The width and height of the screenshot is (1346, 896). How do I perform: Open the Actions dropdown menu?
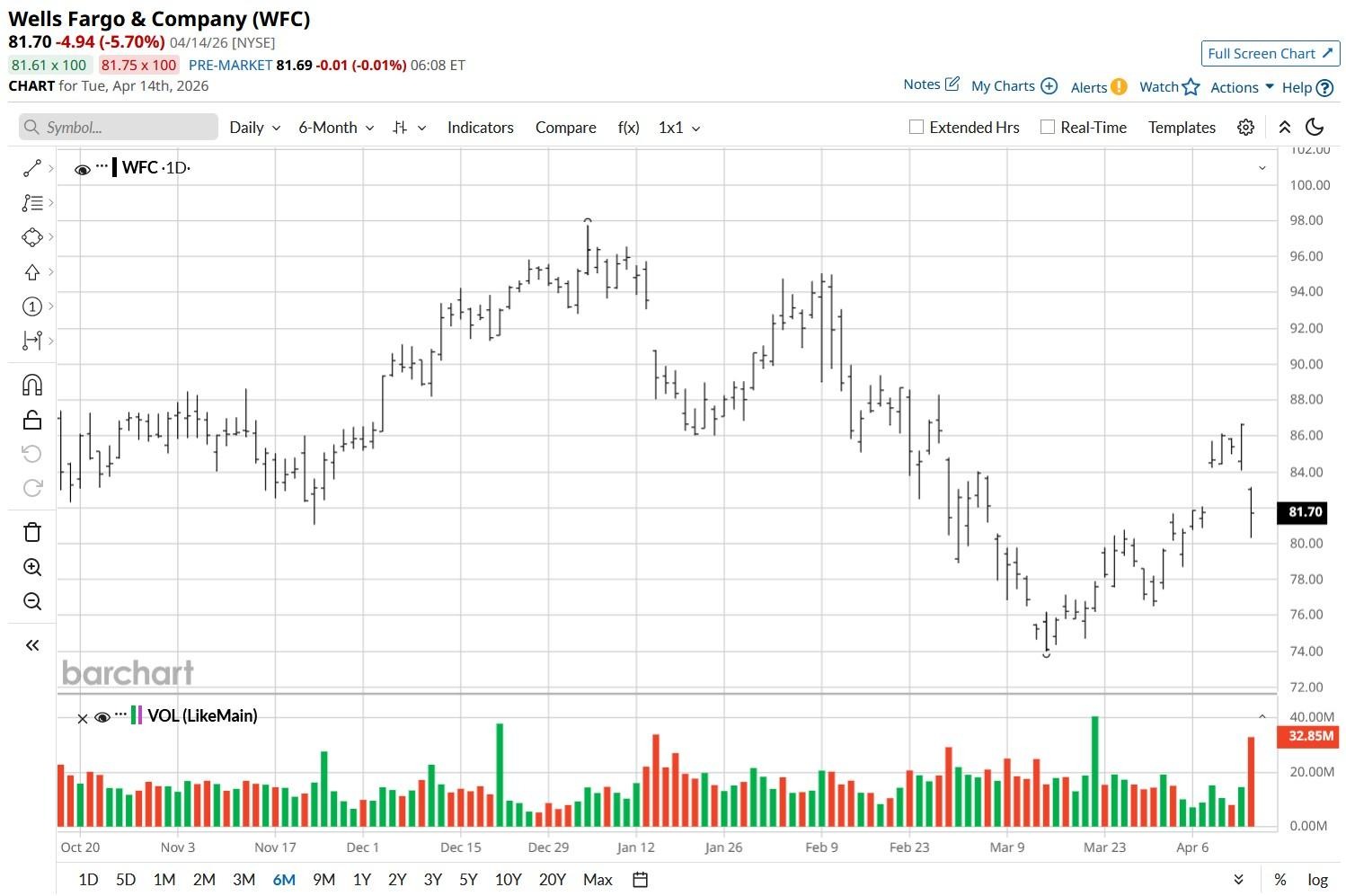pos(1243,87)
